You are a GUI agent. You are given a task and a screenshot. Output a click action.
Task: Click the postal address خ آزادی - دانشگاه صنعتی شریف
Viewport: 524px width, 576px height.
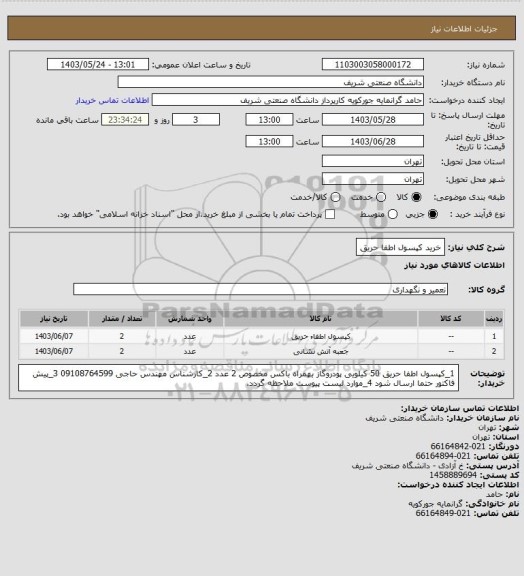click(x=407, y=465)
